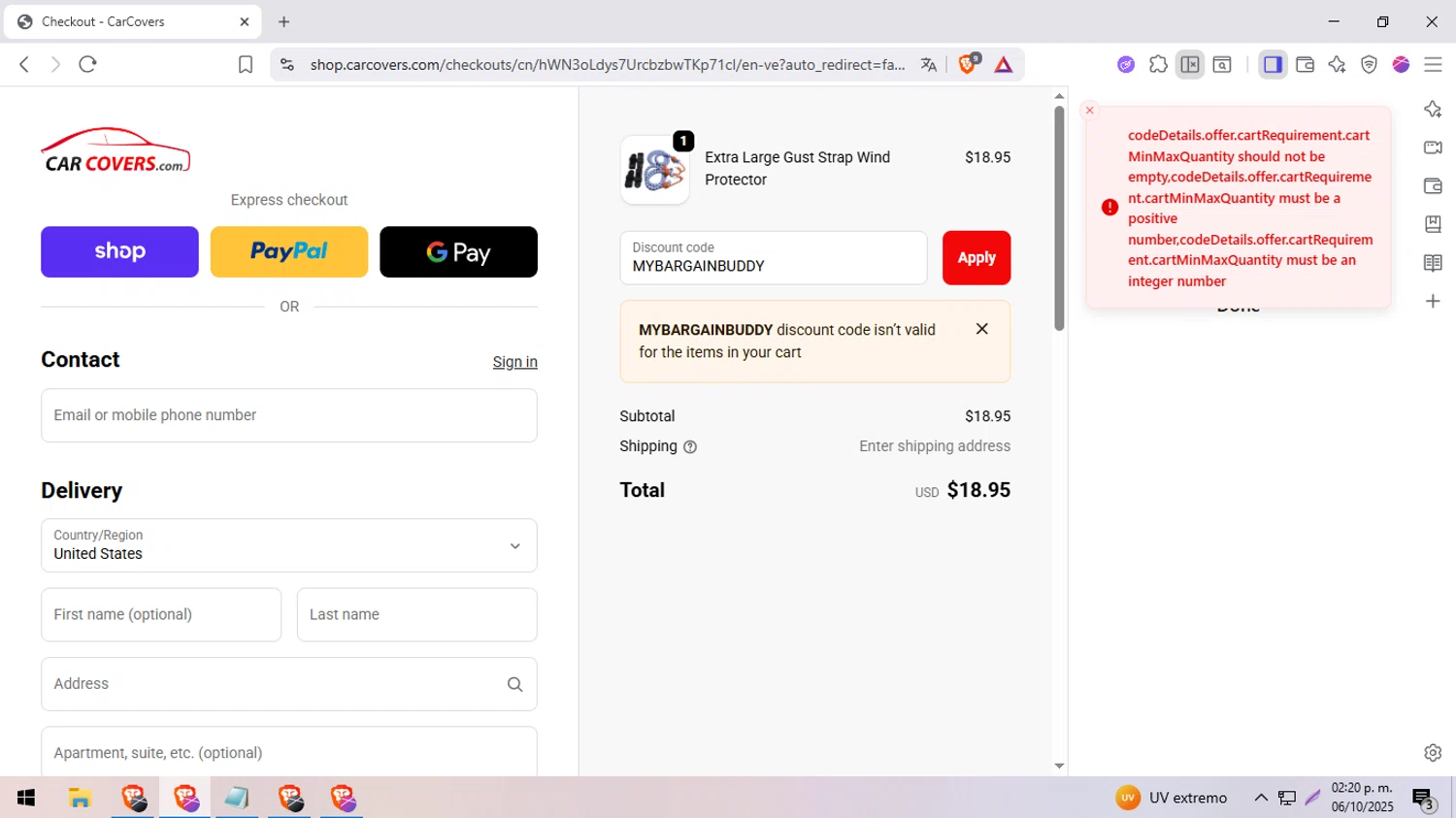Bookmark this page
The height and width of the screenshot is (818, 1456).
pyautogui.click(x=246, y=64)
